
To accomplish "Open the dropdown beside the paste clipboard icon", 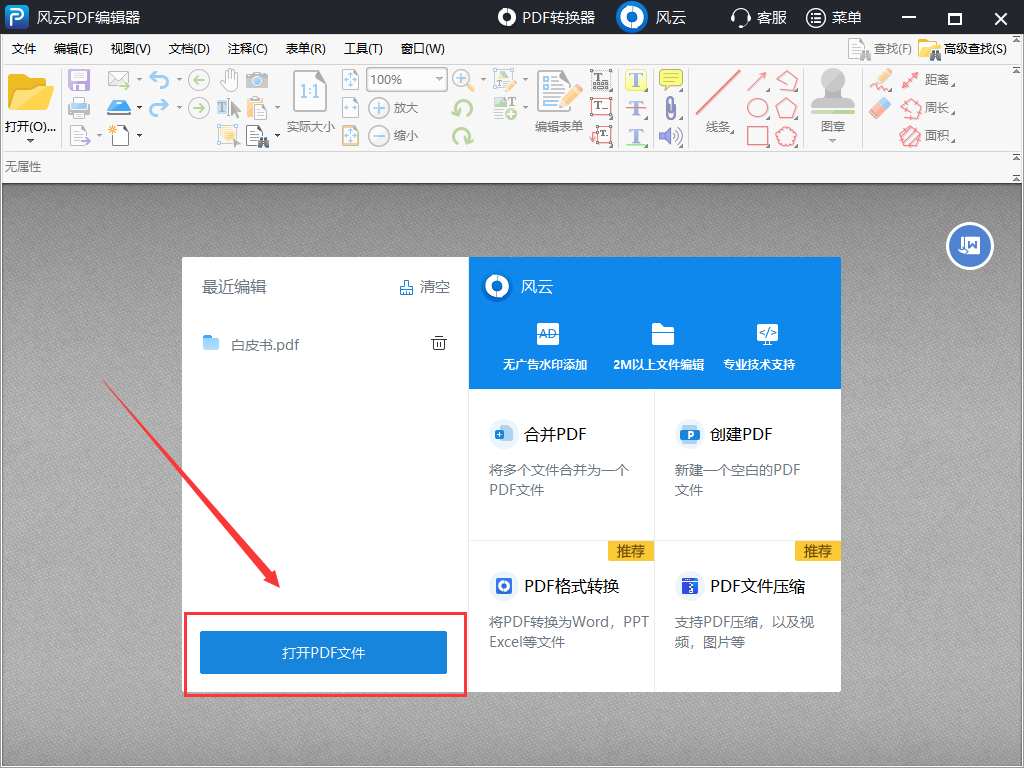I will 278,108.
